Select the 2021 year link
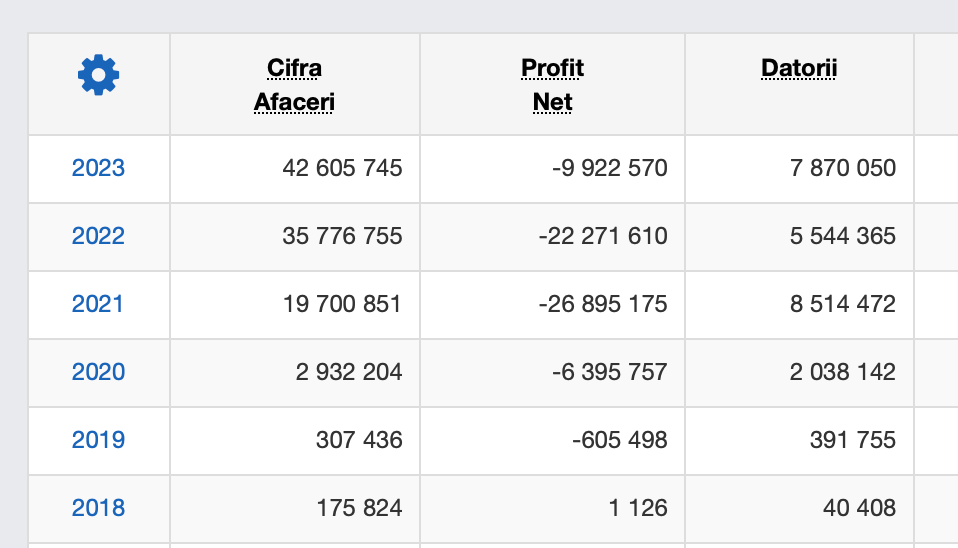958x548 pixels. coord(98,304)
